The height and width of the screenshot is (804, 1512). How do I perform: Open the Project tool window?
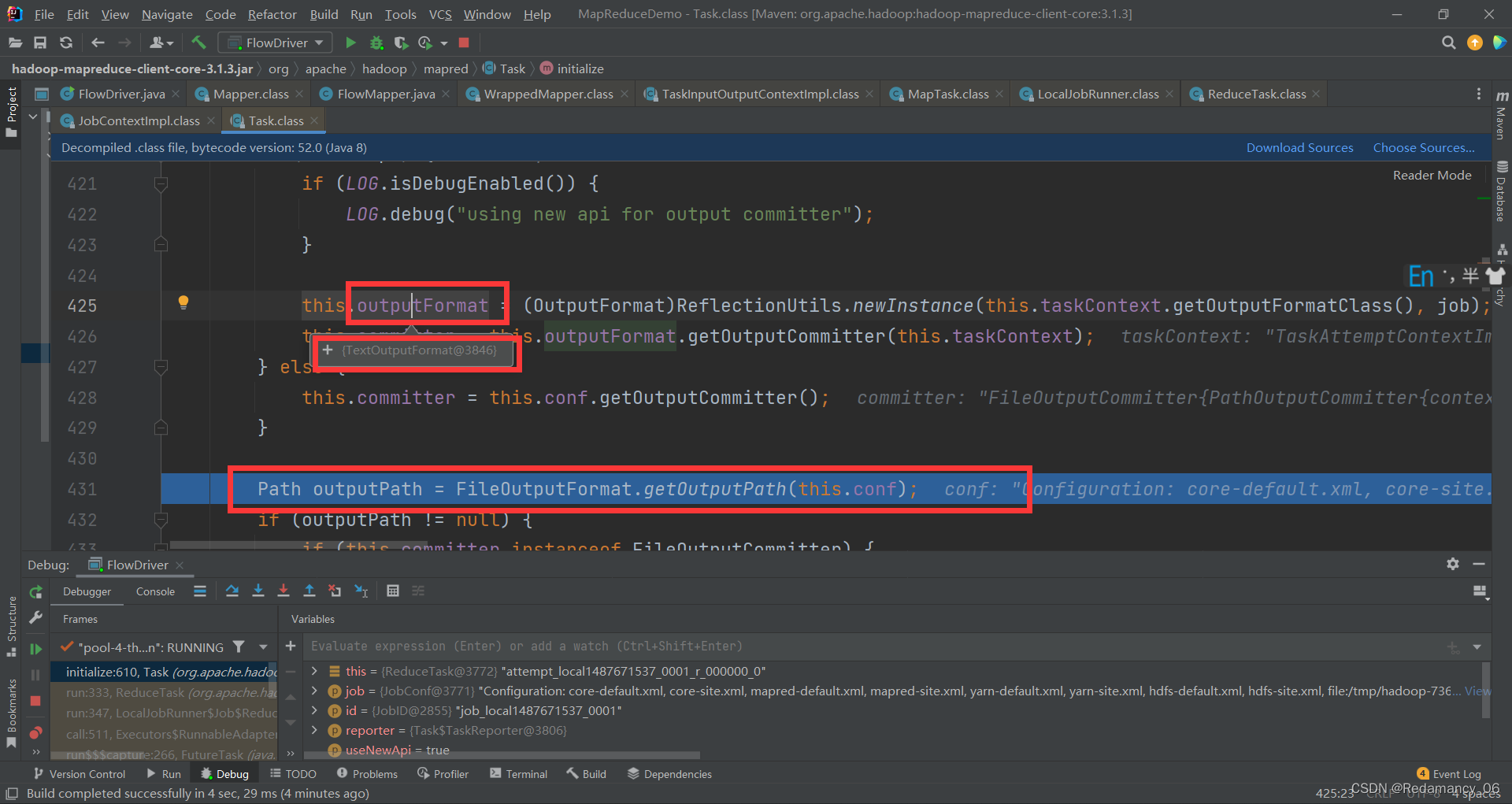click(11, 112)
